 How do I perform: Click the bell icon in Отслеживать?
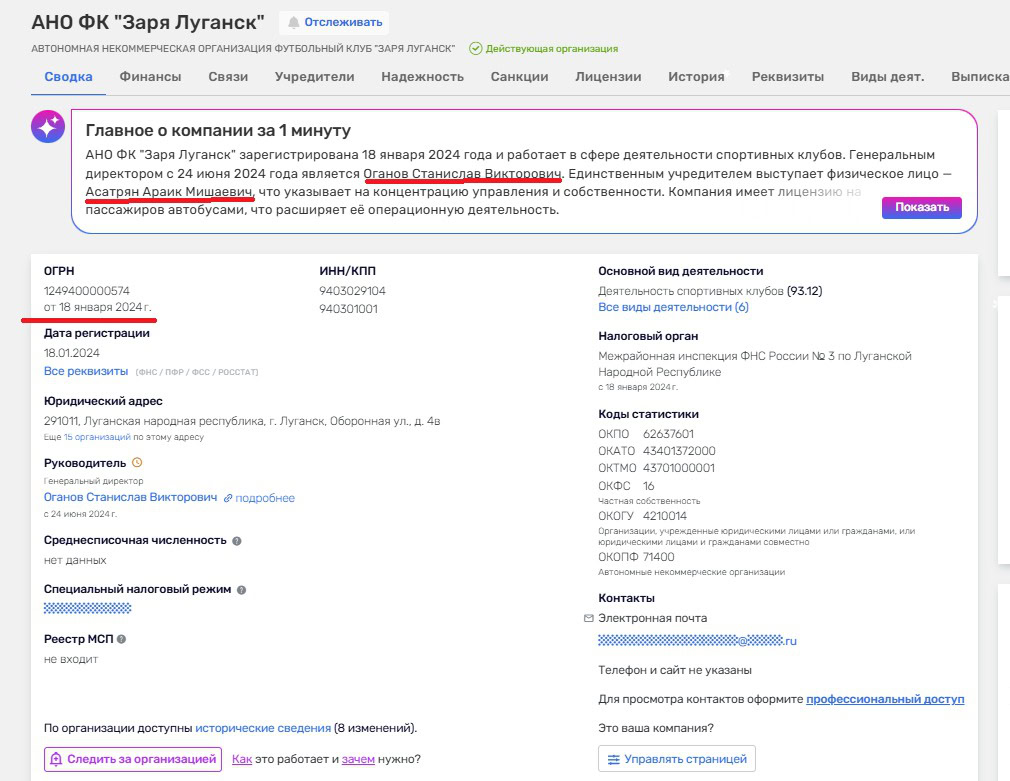click(294, 23)
